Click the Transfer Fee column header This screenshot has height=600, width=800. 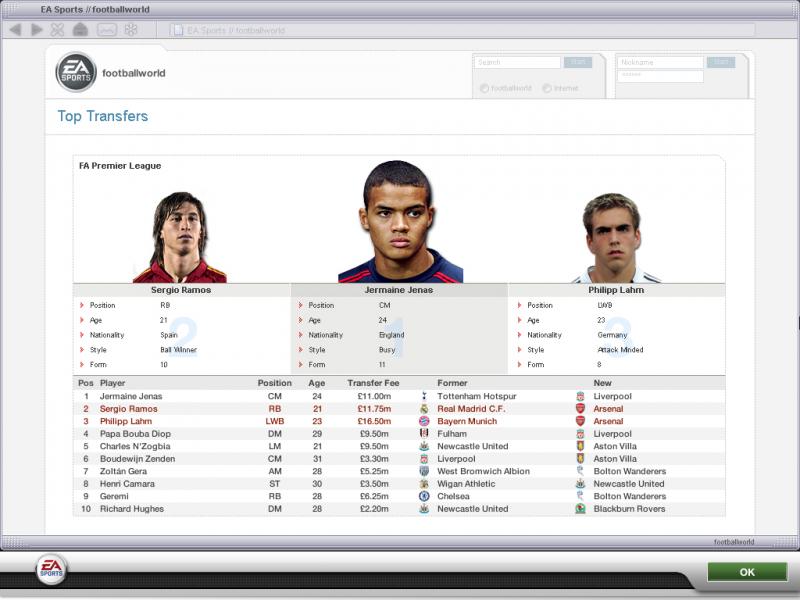(372, 383)
